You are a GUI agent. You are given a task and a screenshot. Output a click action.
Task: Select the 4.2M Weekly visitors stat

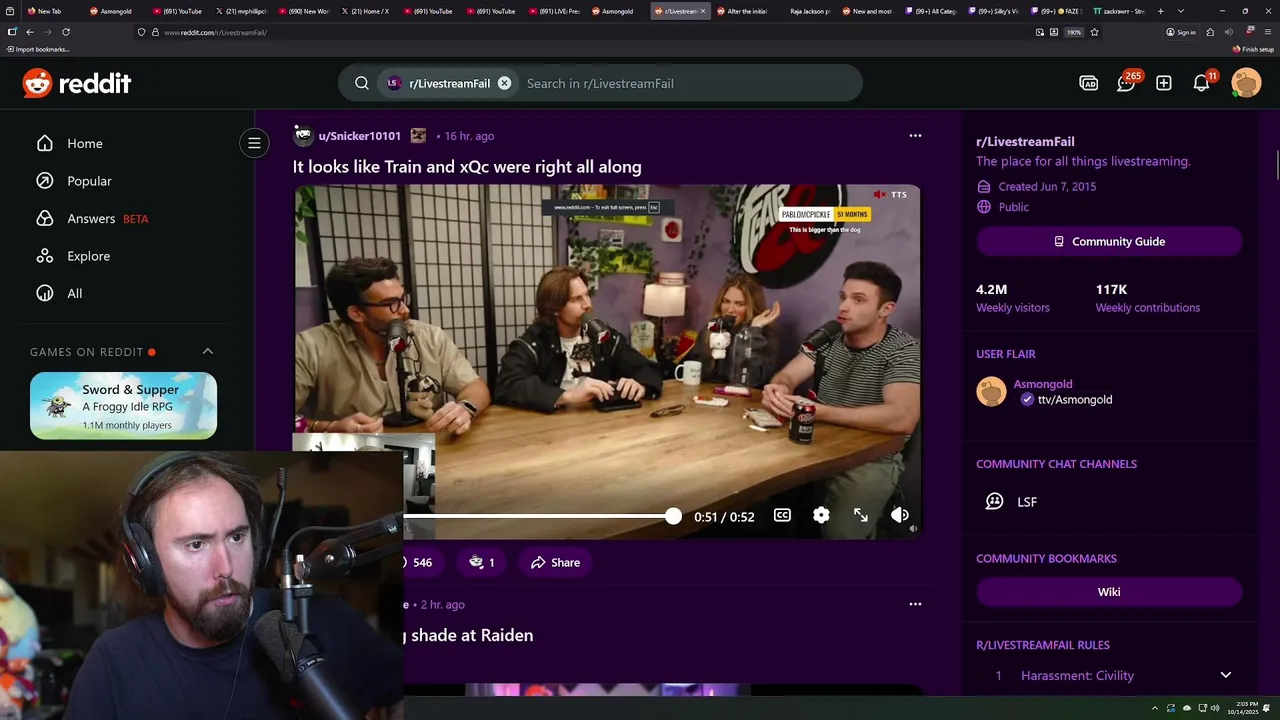(x=1013, y=298)
